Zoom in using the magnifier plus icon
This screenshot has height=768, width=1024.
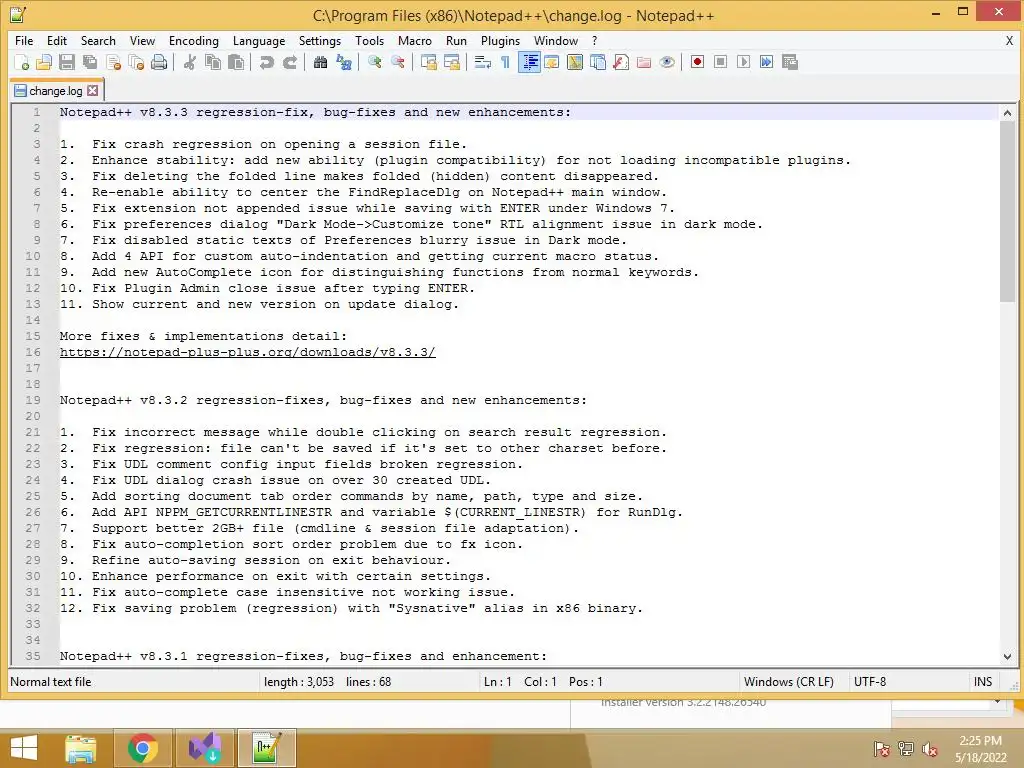(x=374, y=62)
